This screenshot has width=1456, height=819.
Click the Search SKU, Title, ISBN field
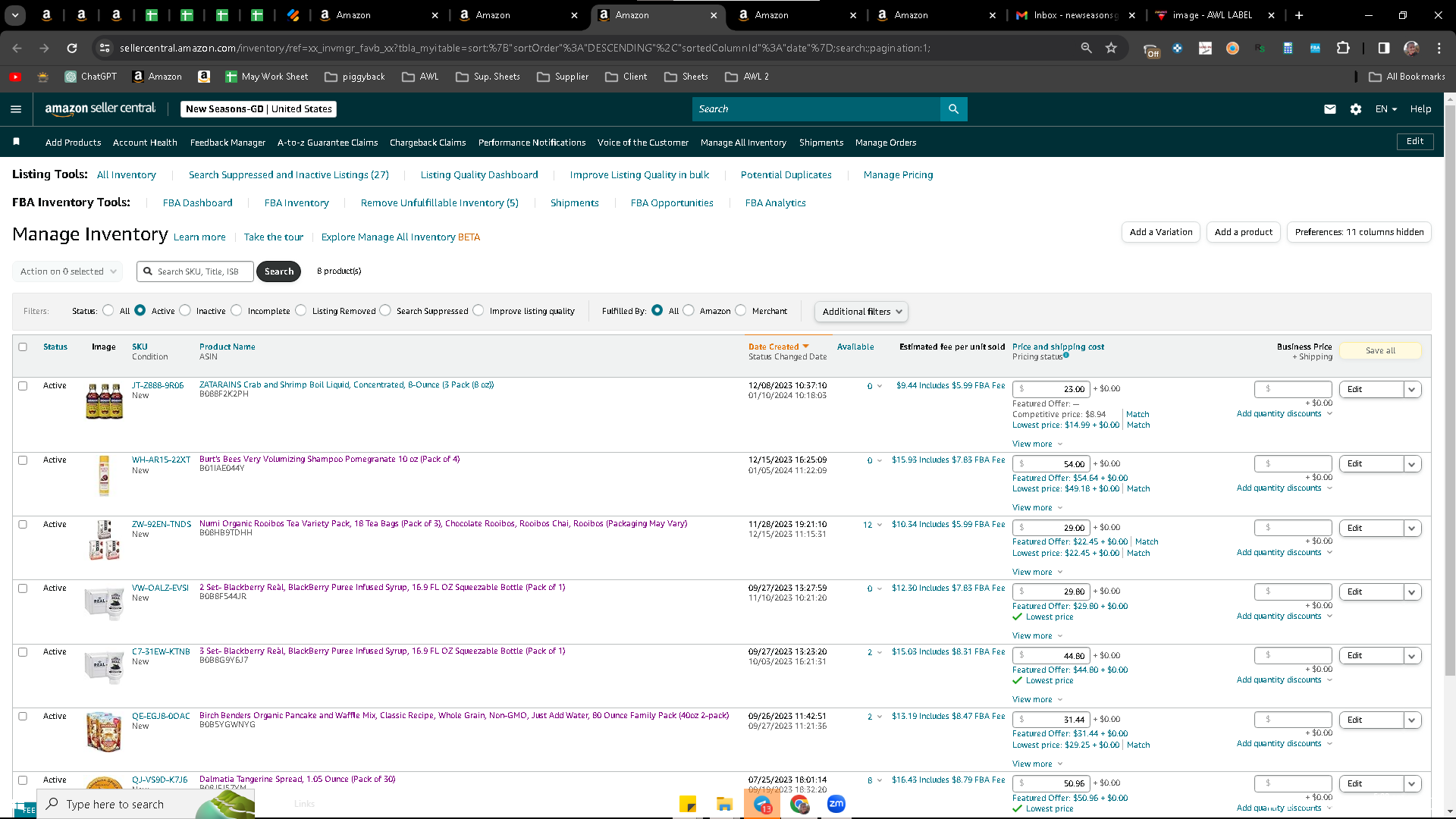pyautogui.click(x=196, y=271)
